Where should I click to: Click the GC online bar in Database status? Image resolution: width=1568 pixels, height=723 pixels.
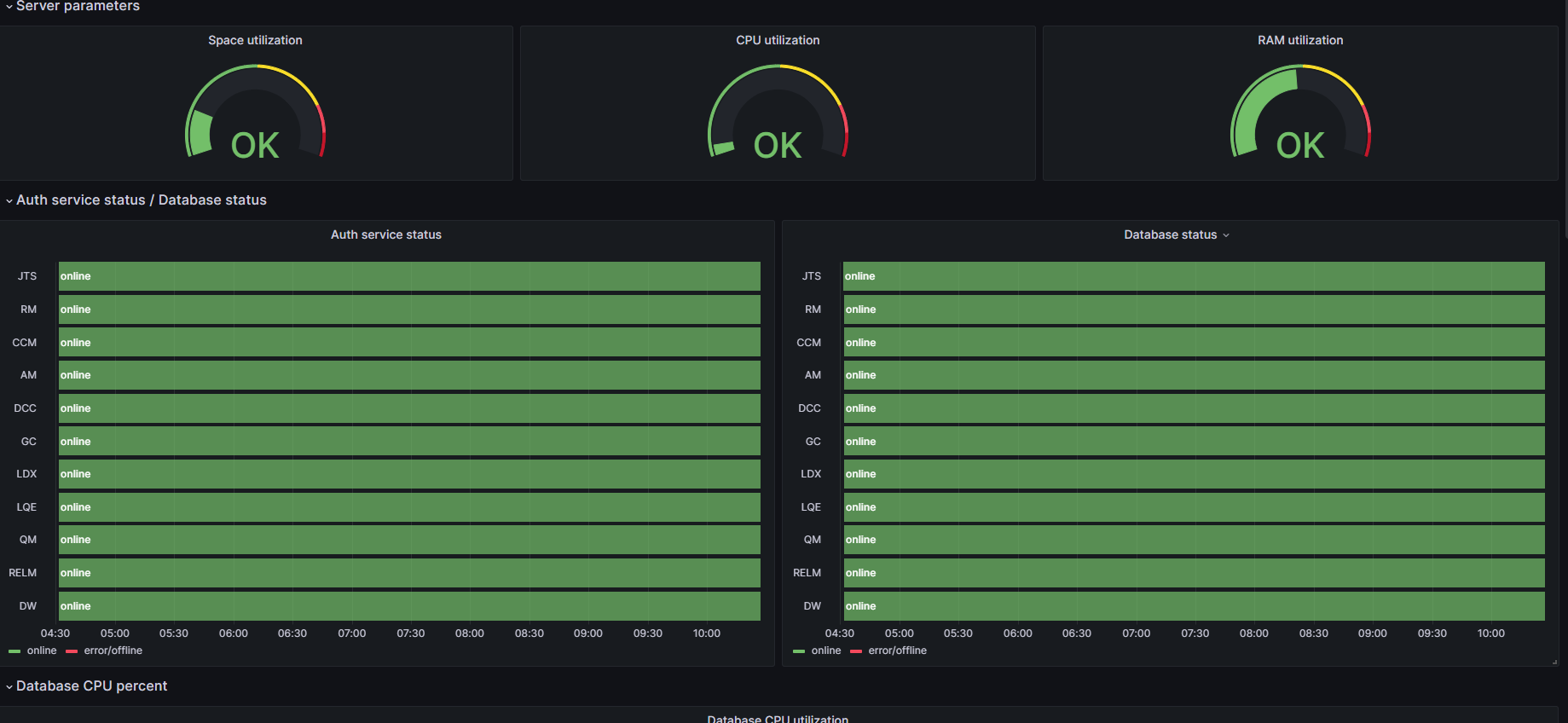[1194, 441]
